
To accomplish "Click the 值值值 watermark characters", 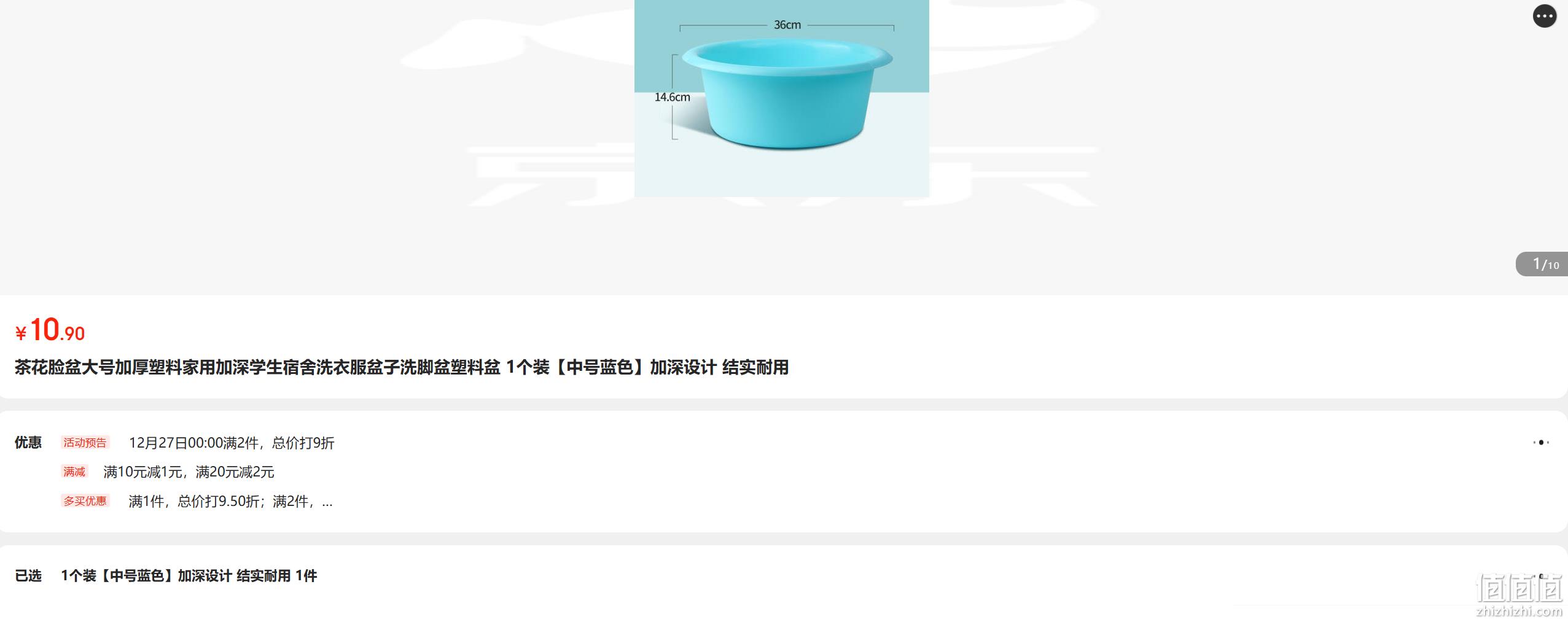I will click(x=1519, y=588).
